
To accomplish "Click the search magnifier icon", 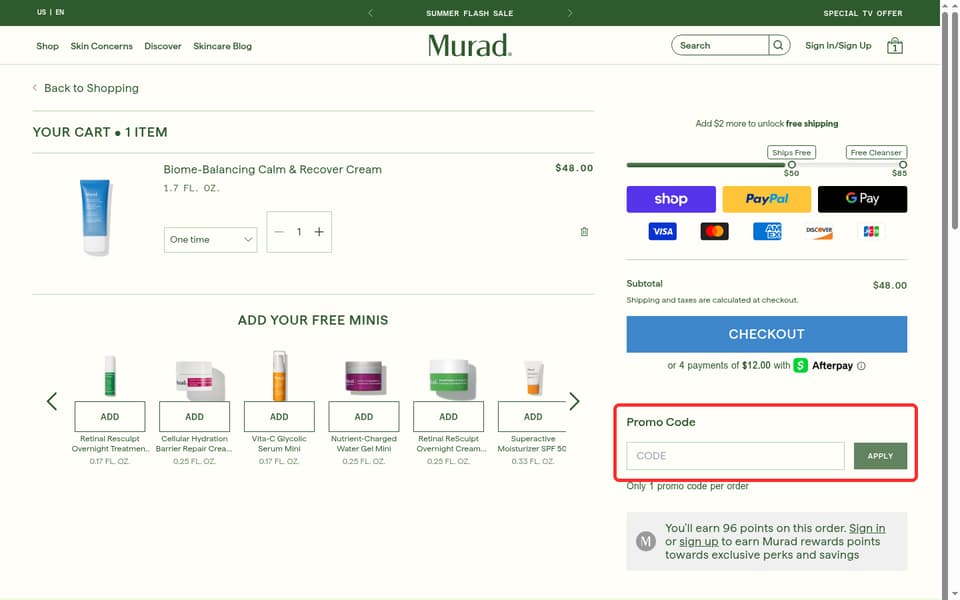I will (778, 45).
